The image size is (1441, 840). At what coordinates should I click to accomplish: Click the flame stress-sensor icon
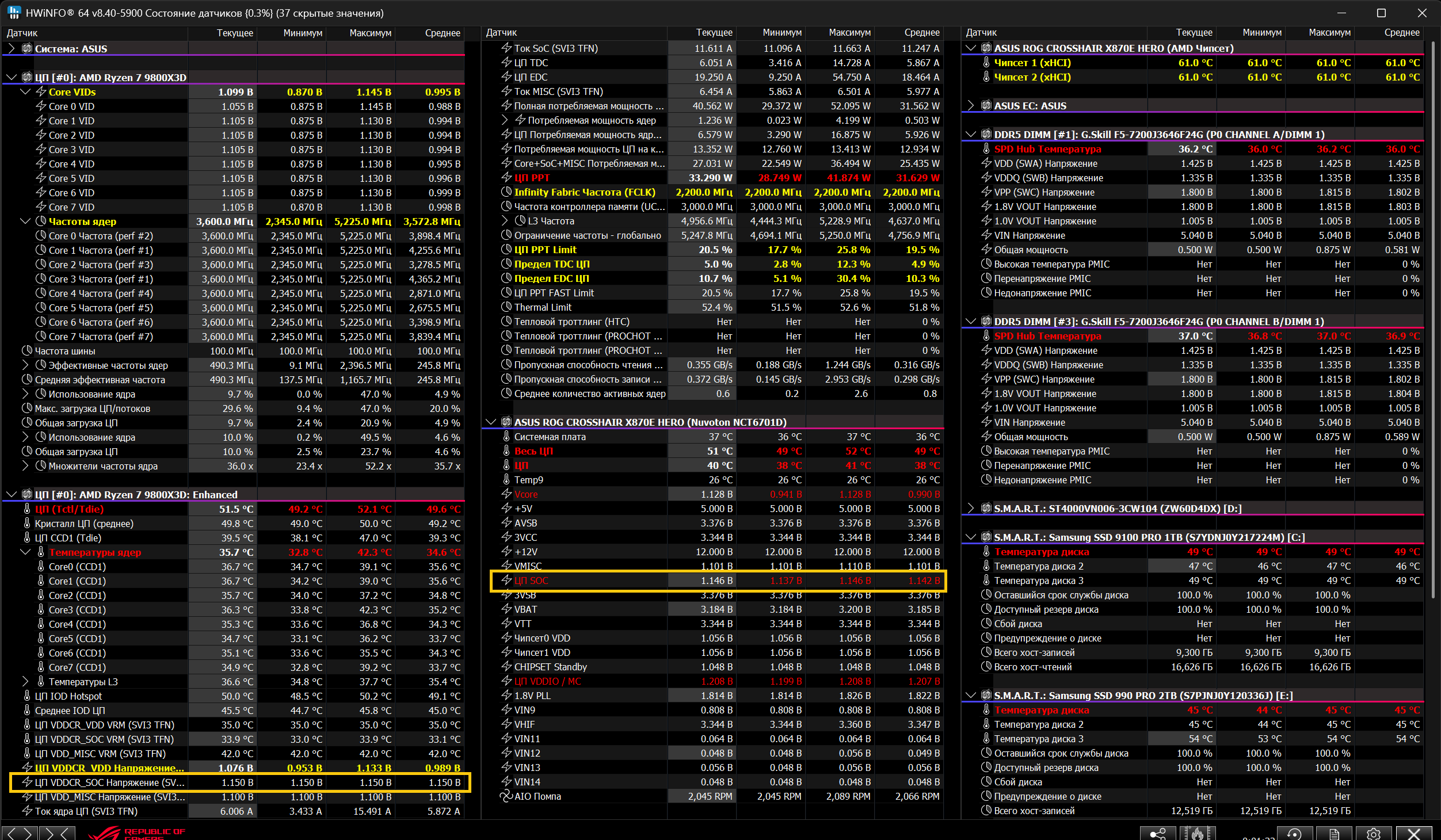[1197, 833]
